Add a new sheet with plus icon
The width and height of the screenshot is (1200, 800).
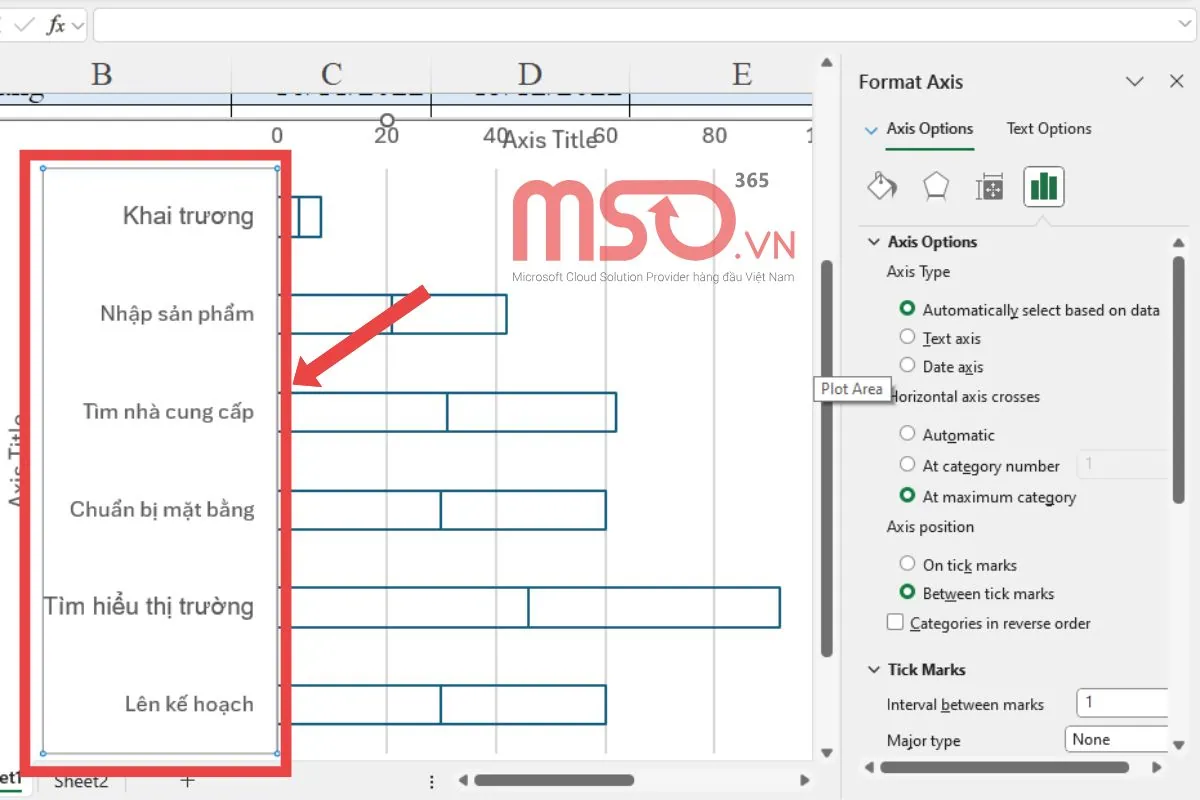(187, 781)
